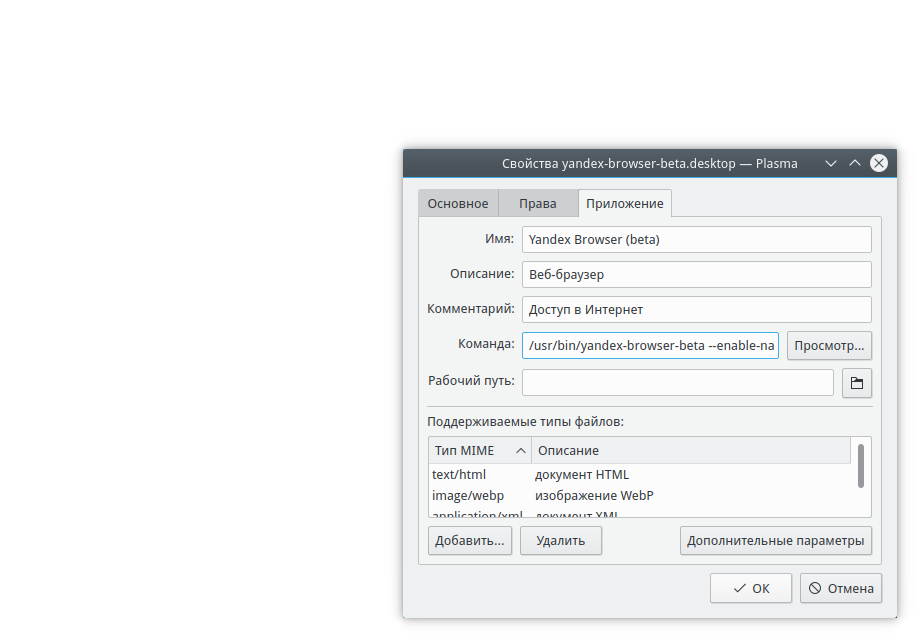Maximize the Plasma properties window
This screenshot has height=638, width=917.
click(x=854, y=163)
